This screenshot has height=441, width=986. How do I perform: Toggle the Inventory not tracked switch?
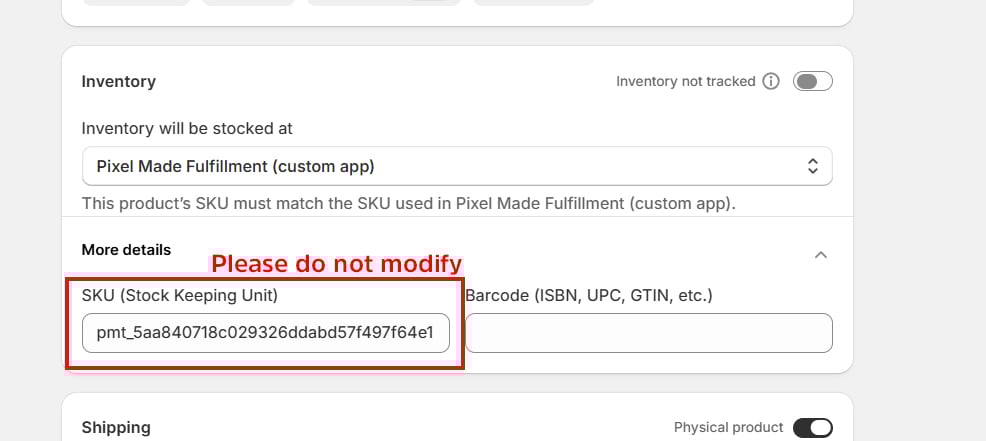(x=812, y=81)
